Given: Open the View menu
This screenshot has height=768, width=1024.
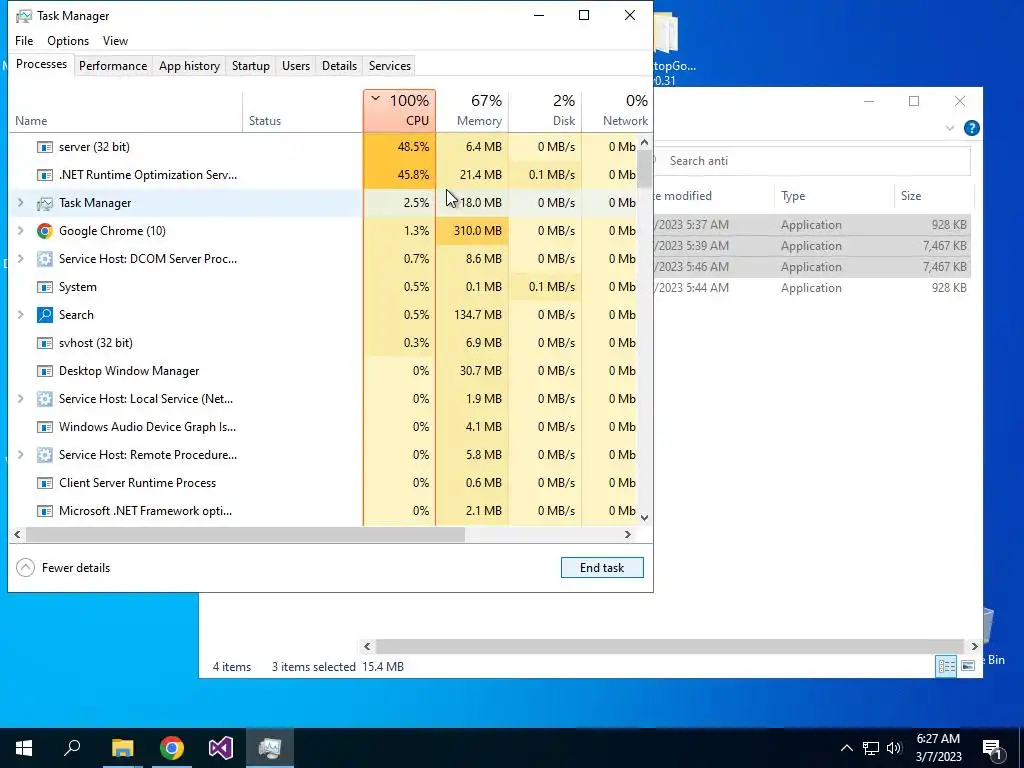Looking at the screenshot, I should 115,40.
